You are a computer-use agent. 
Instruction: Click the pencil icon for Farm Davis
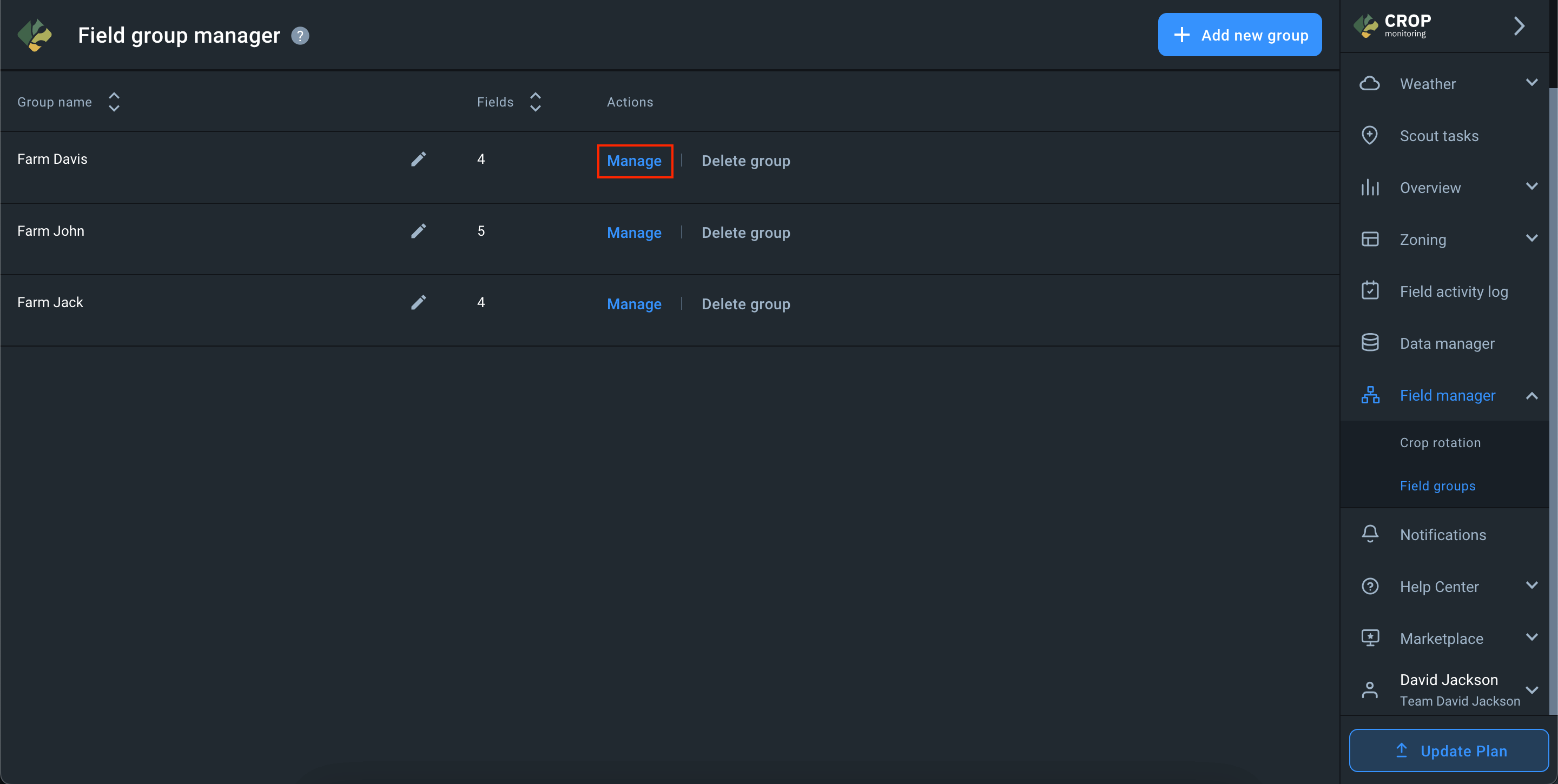[419, 159]
